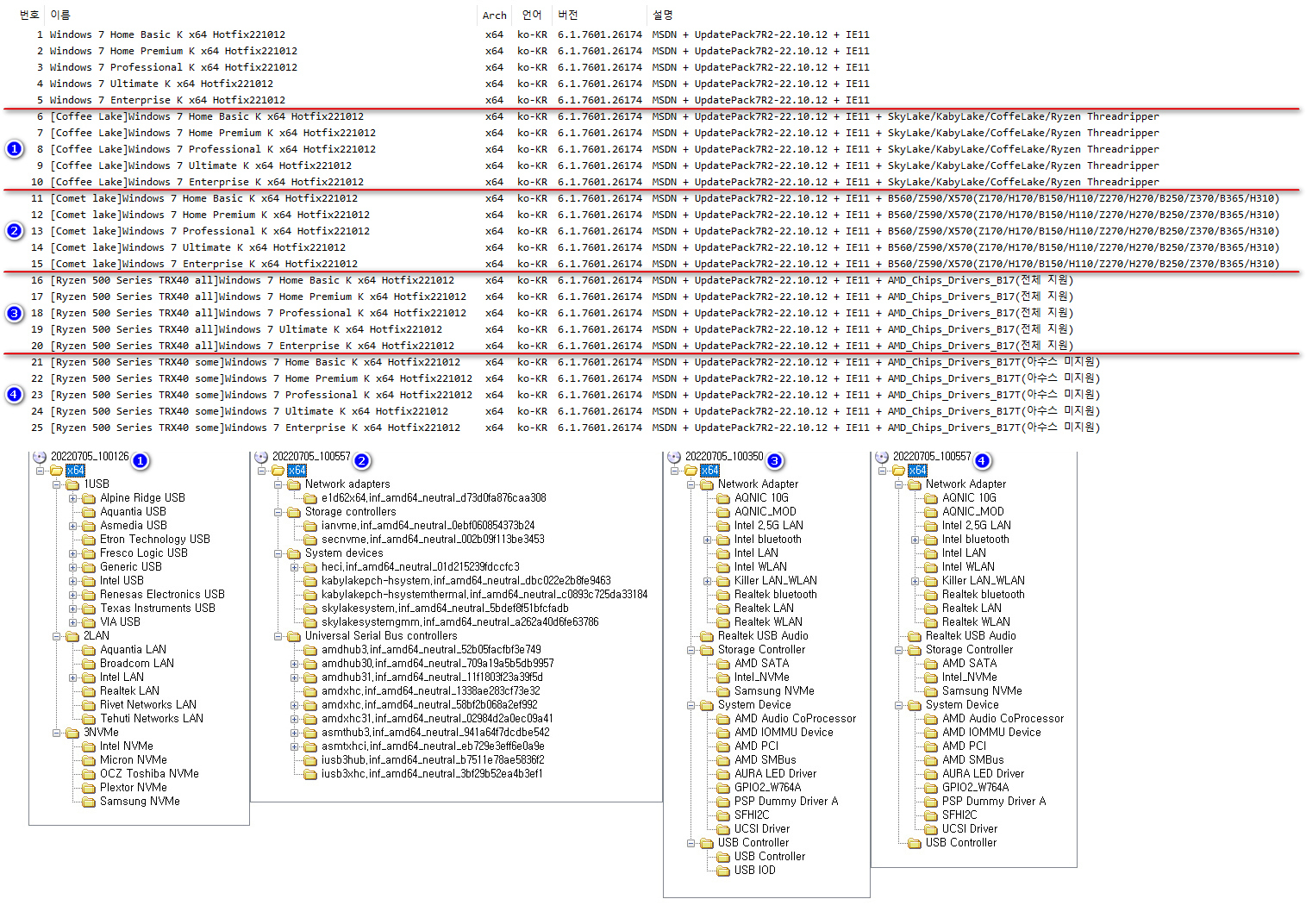Sort by the 번호 column header
The width and height of the screenshot is (1306, 924).
pyautogui.click(x=29, y=15)
